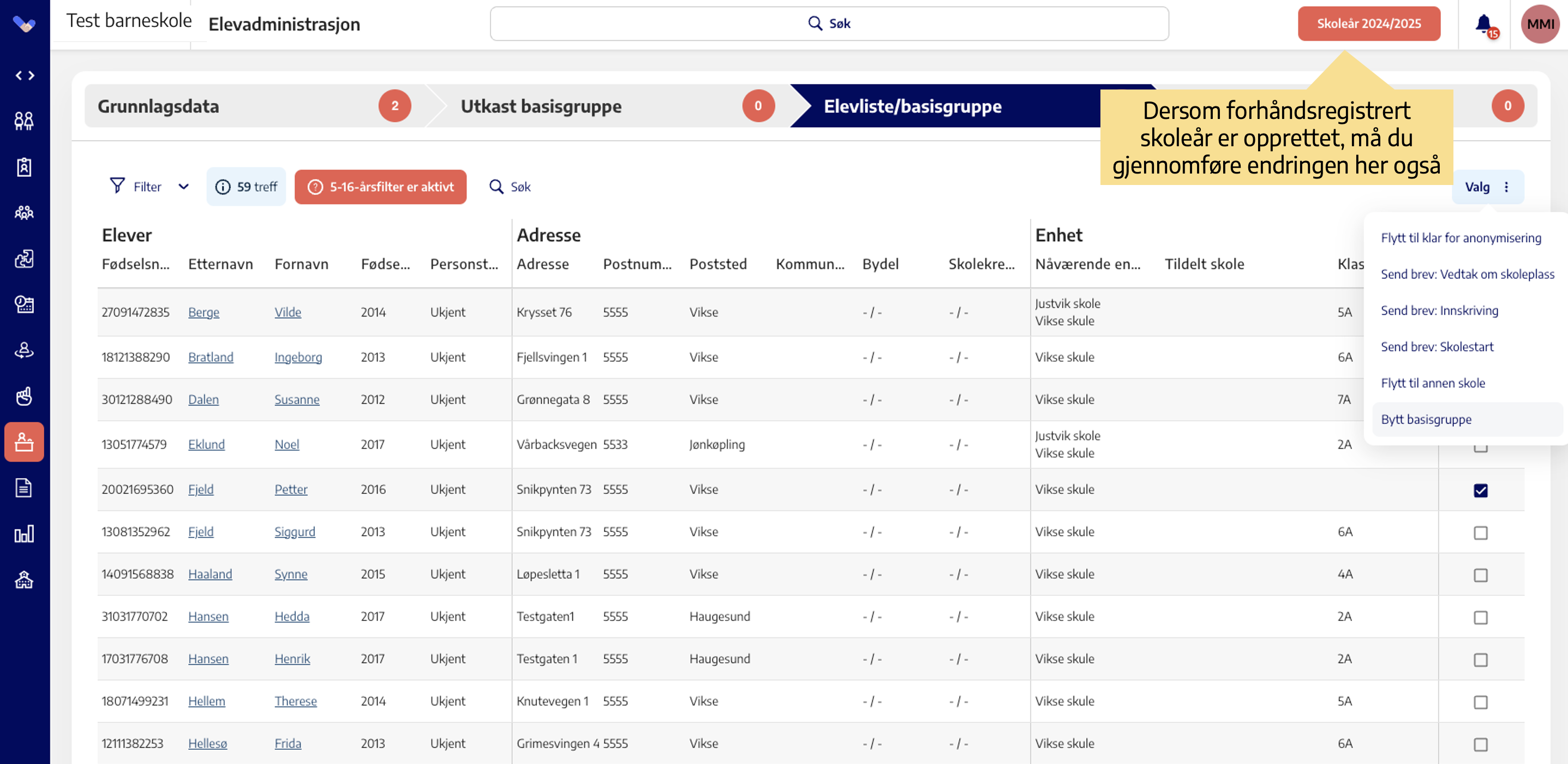1568x764 pixels.
Task: Open the ID badge sidebar icon
Action: pos(25,167)
